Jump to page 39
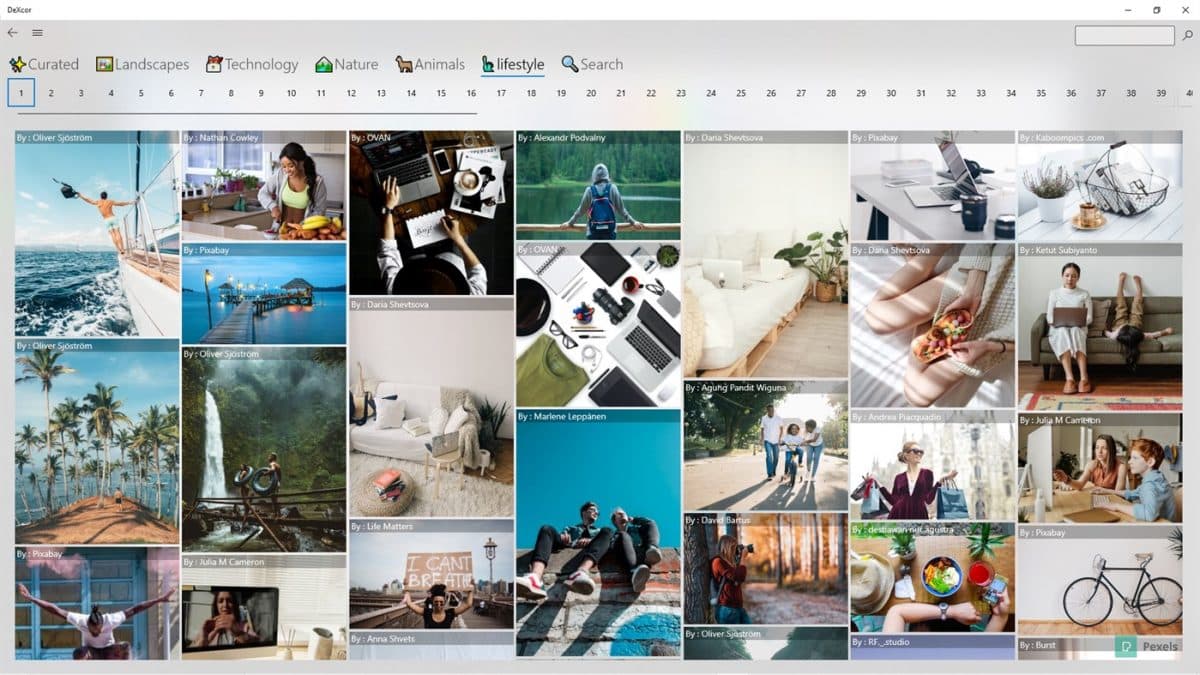 pyautogui.click(x=1160, y=92)
